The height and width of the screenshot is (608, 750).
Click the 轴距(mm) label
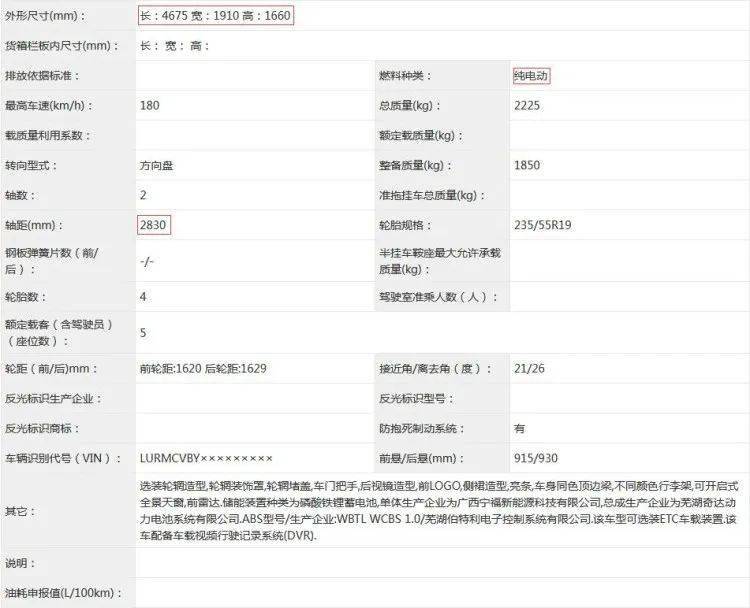tap(34, 225)
